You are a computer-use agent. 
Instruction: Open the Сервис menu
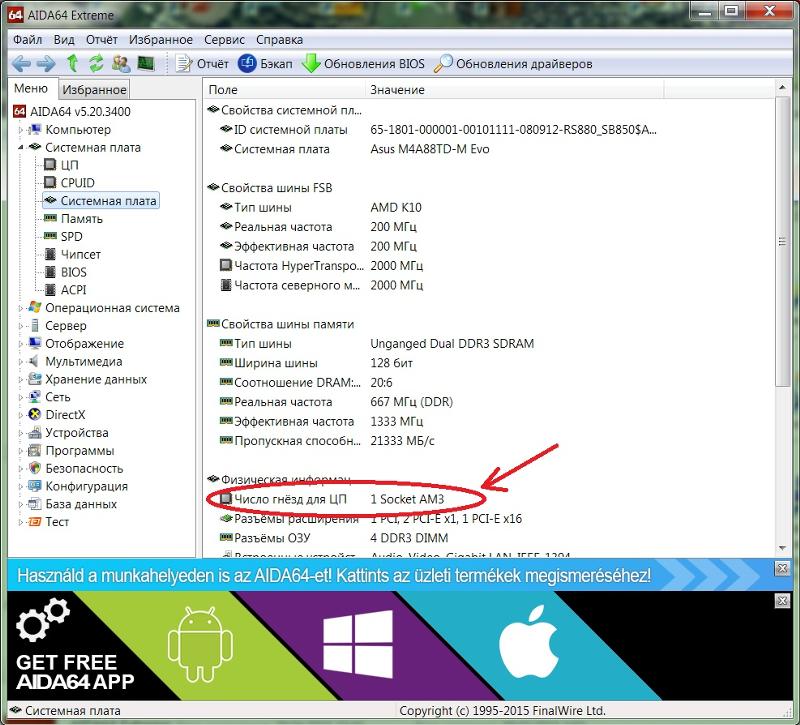pyautogui.click(x=224, y=40)
